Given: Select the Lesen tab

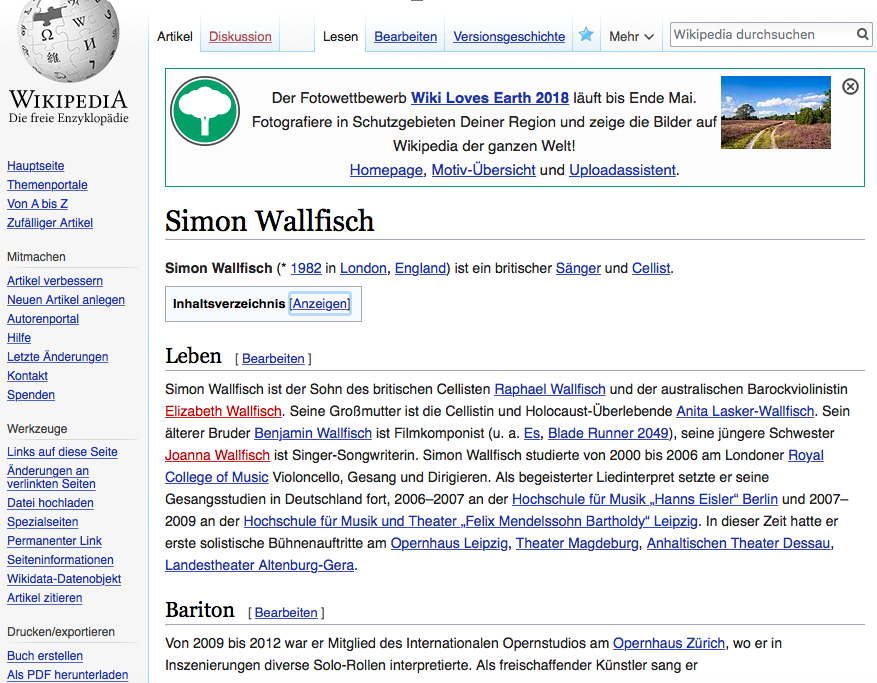Looking at the screenshot, I should tap(340, 36).
